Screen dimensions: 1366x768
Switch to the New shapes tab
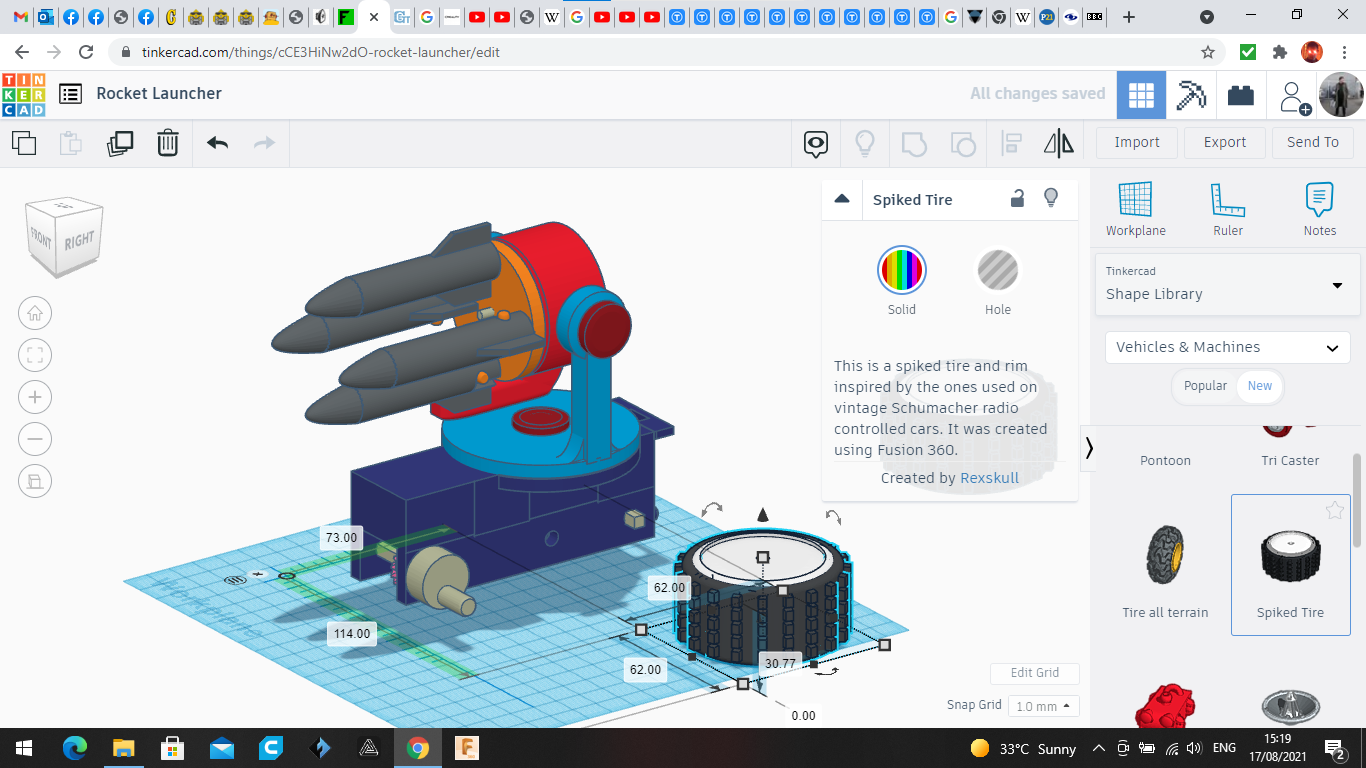click(x=1260, y=386)
